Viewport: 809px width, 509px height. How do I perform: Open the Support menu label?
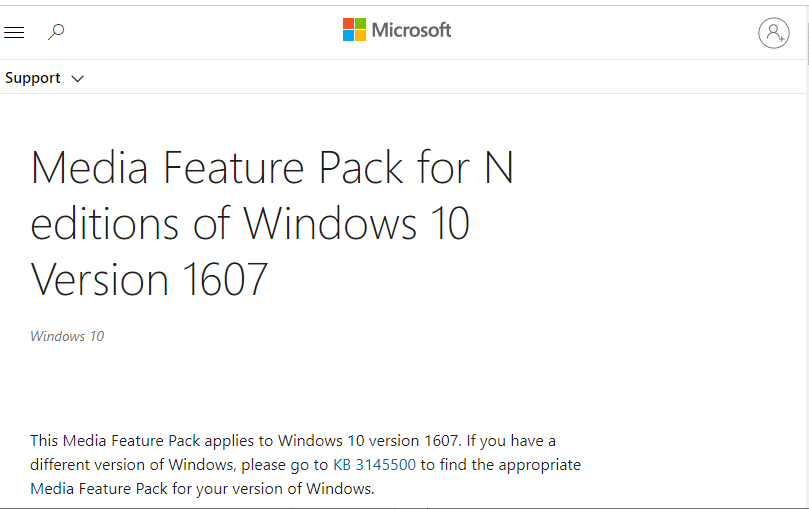(x=33, y=78)
